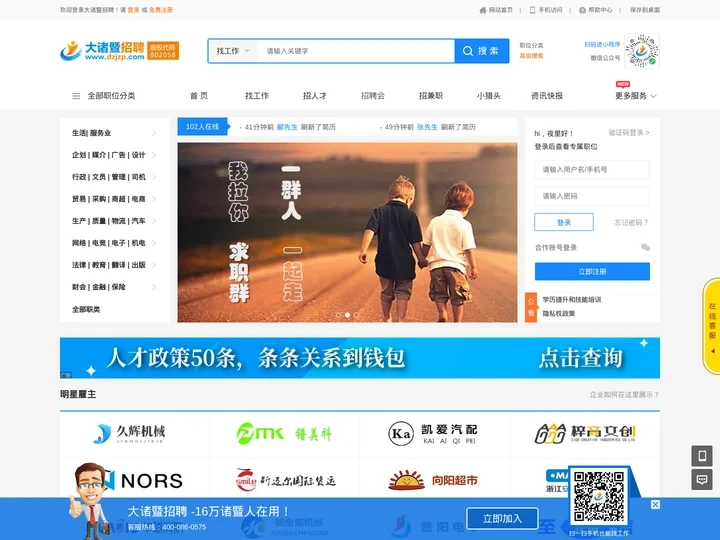
Task: Expand the 更多服务 dropdown menu
Action: pyautogui.click(x=636, y=96)
